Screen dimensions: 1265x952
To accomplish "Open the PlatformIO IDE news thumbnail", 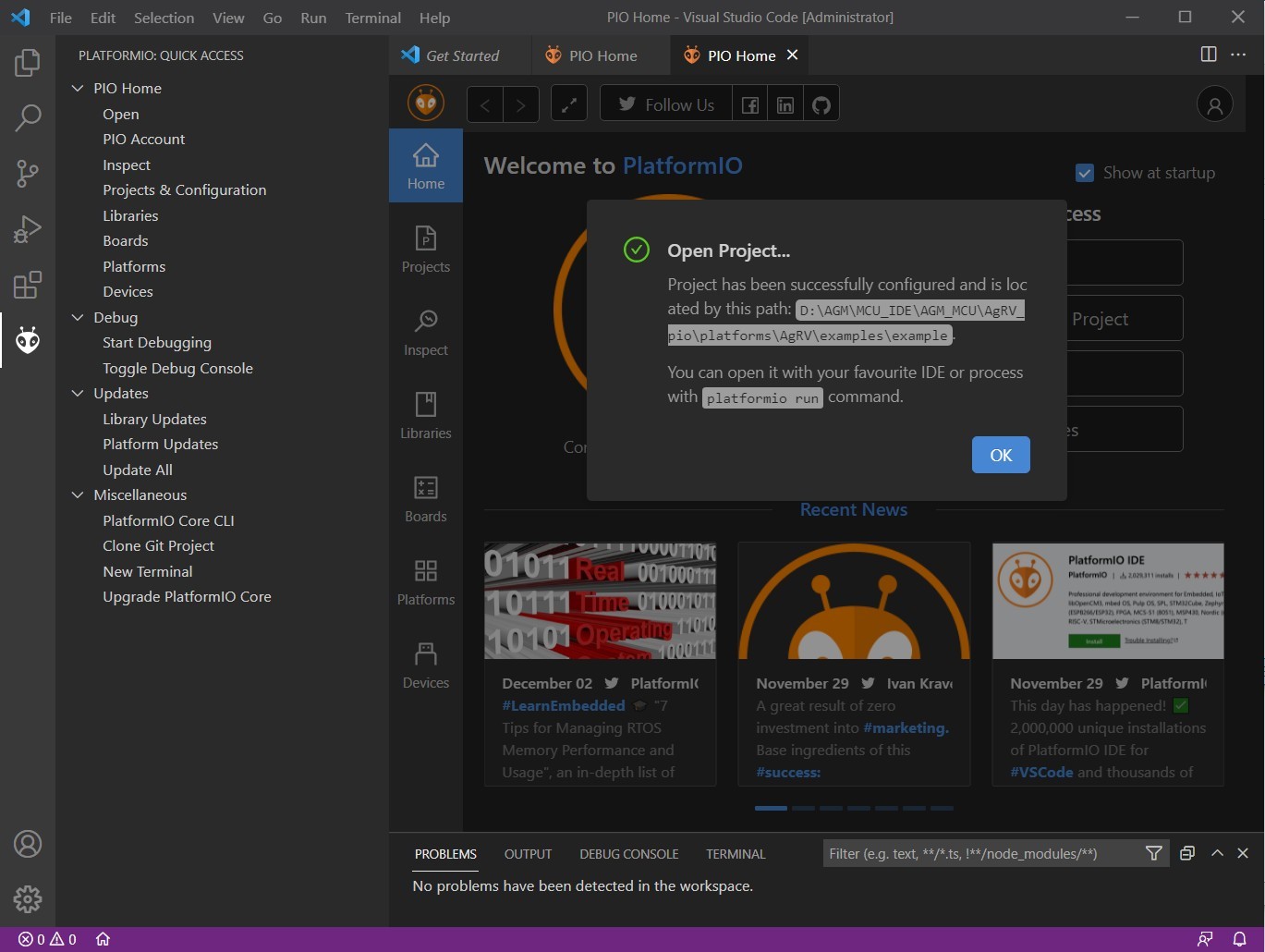I will tap(1108, 600).
